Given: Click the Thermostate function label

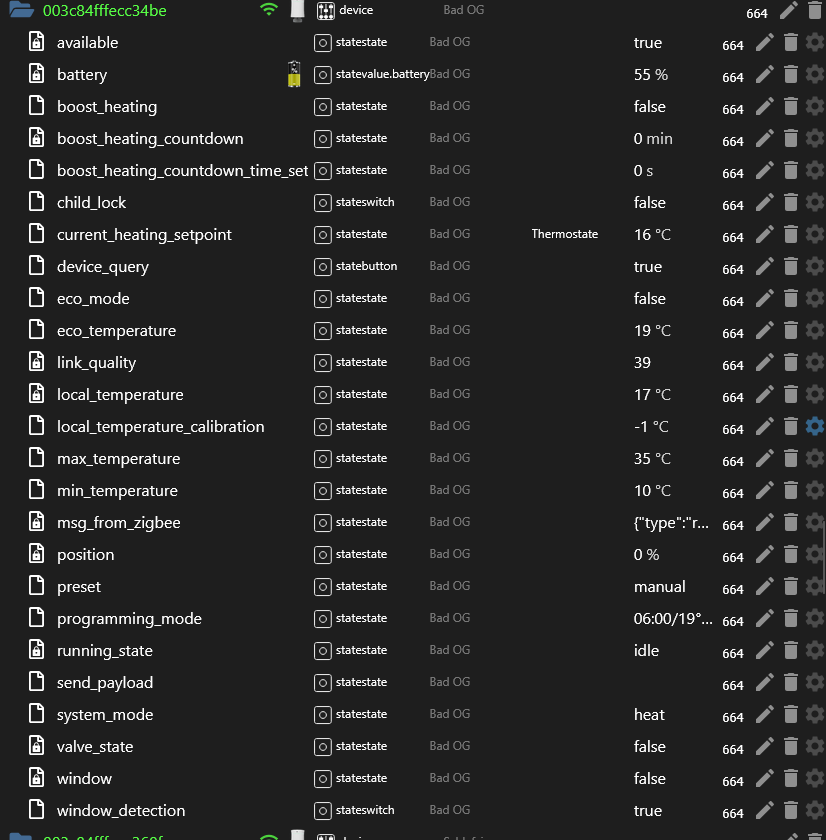Looking at the screenshot, I should 564,235.
